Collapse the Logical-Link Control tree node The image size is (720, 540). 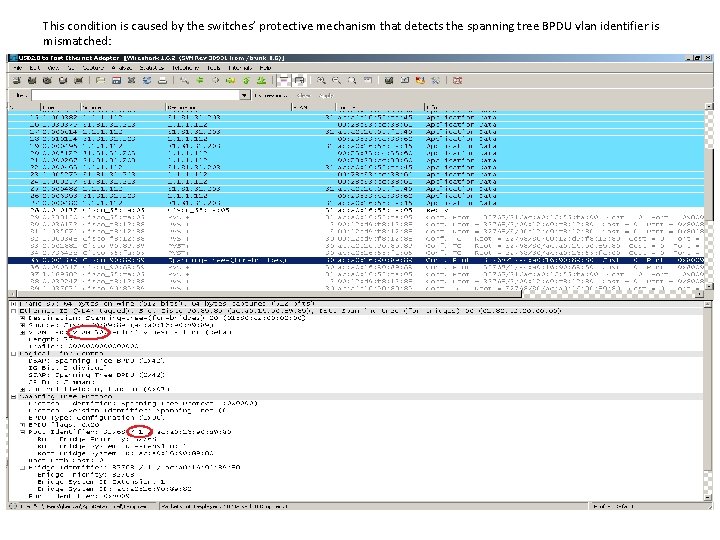pos(13,354)
